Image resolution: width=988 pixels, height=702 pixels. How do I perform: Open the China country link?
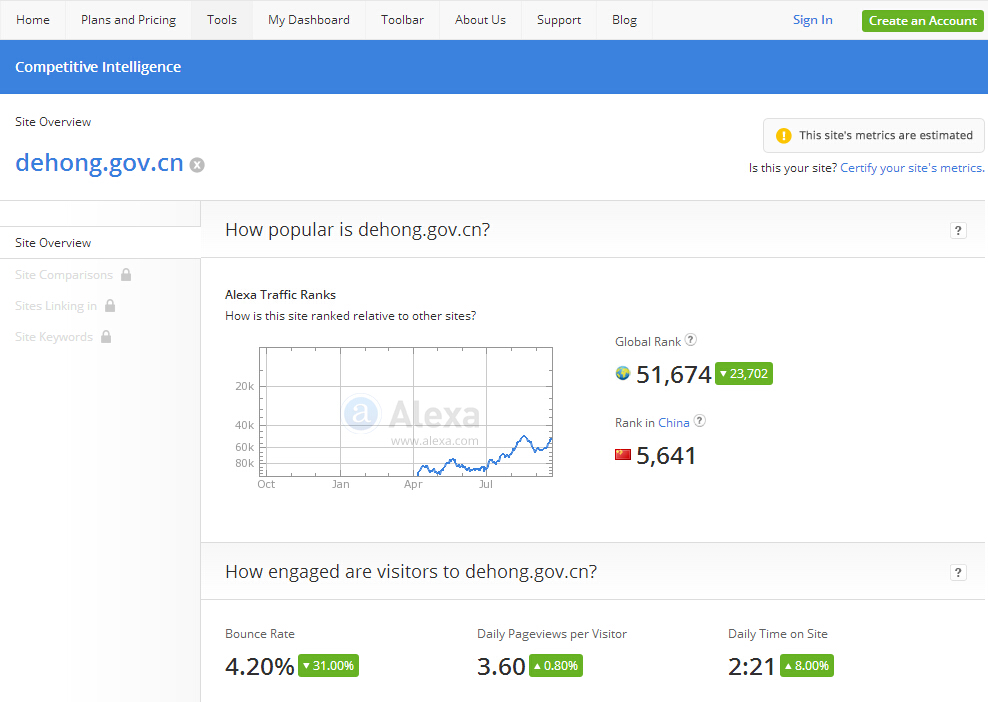point(674,423)
